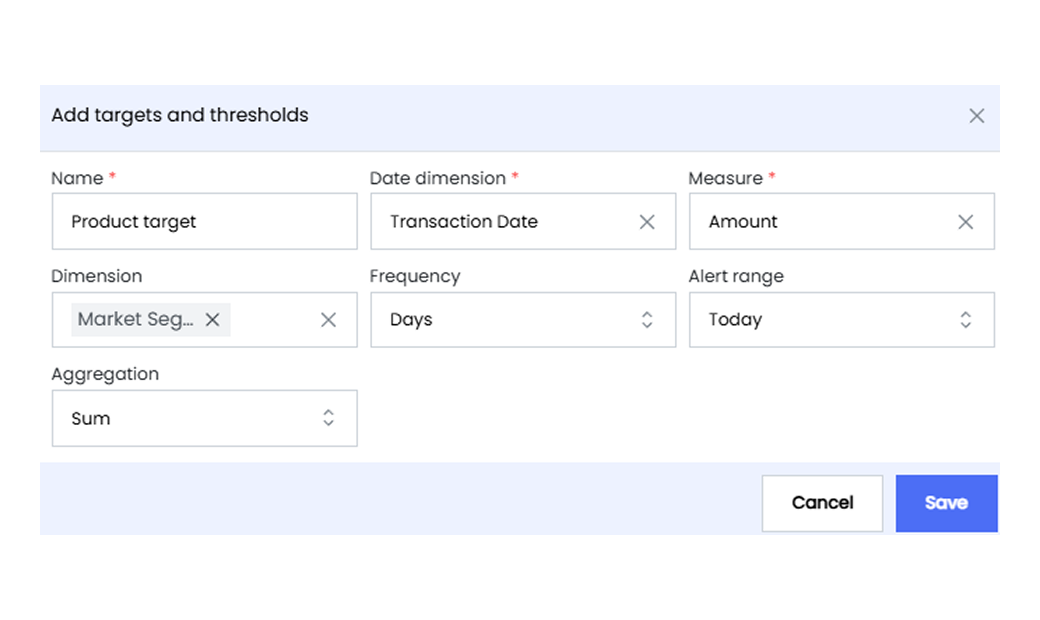Close the Add targets and thresholds dialog
The image size is (1040, 620).
(x=976, y=116)
